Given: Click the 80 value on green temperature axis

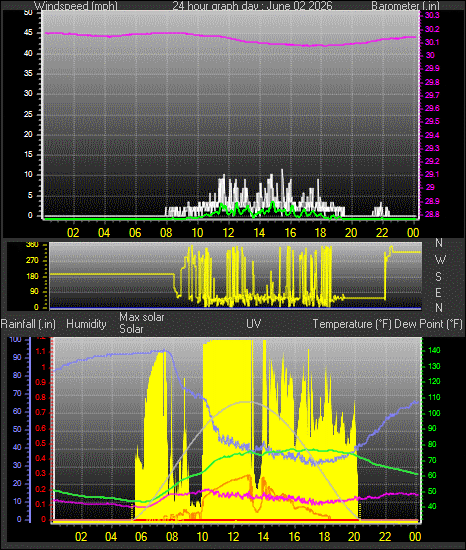Looking at the screenshot, I should click(432, 444).
